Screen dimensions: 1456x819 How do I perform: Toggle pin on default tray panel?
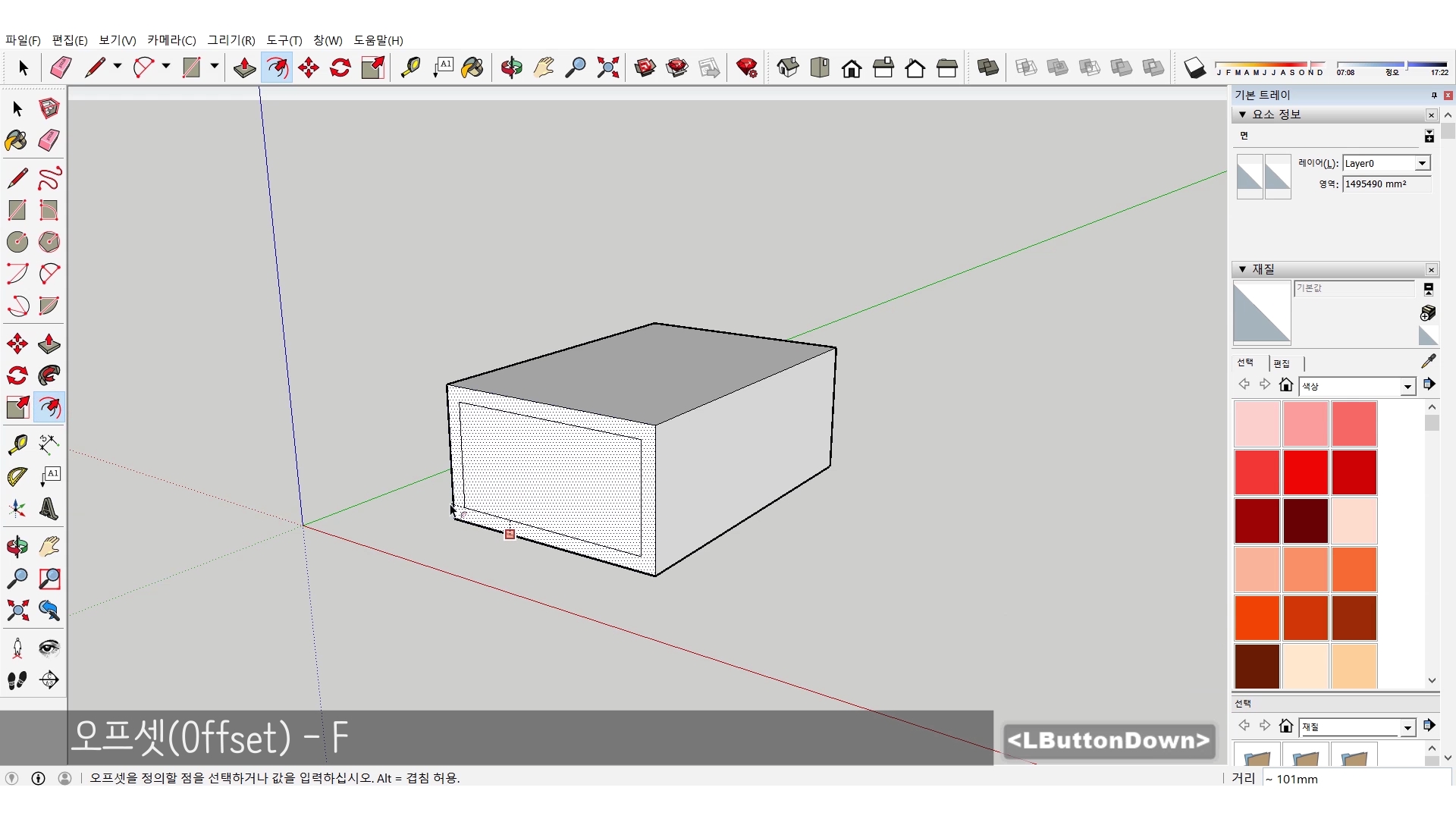pyautogui.click(x=1433, y=95)
